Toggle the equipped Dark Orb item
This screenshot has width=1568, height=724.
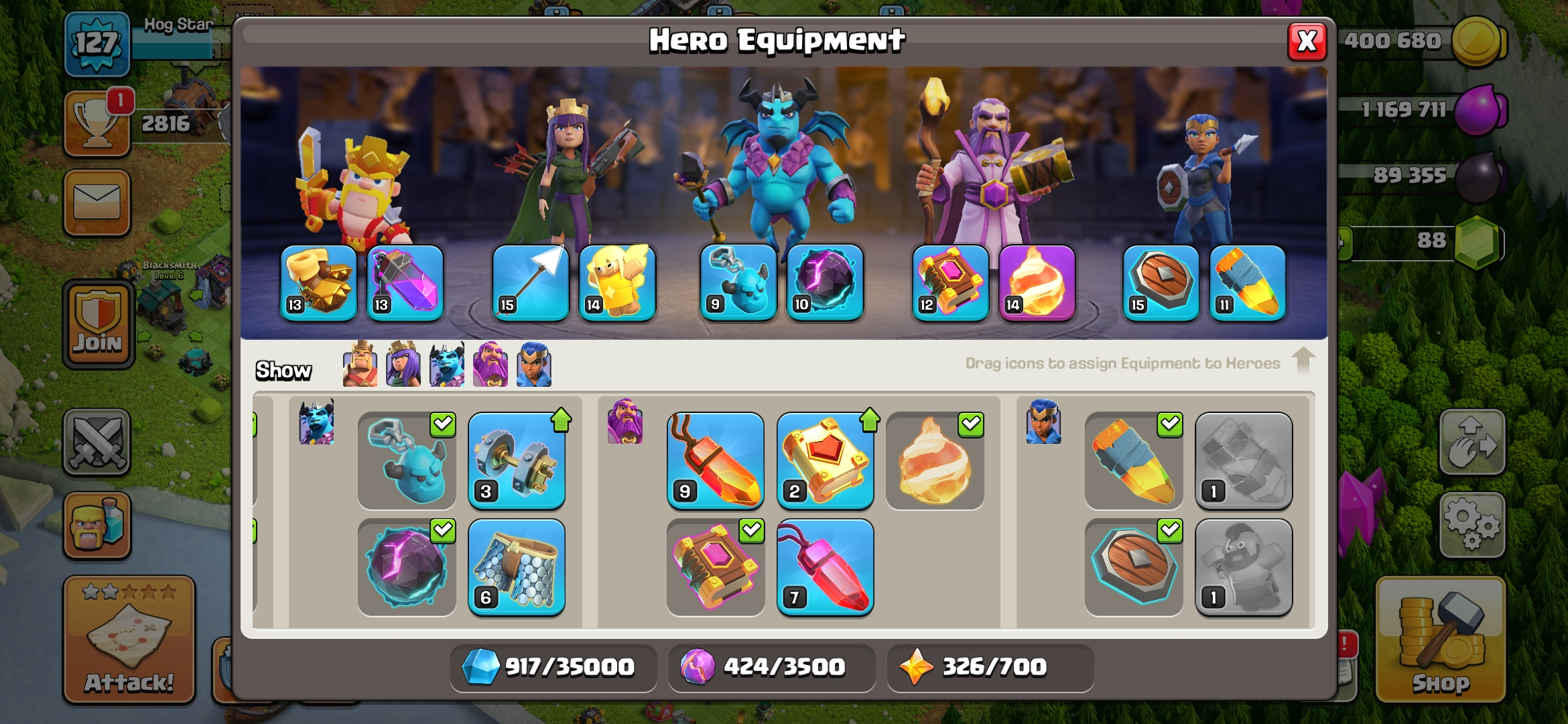tap(407, 567)
